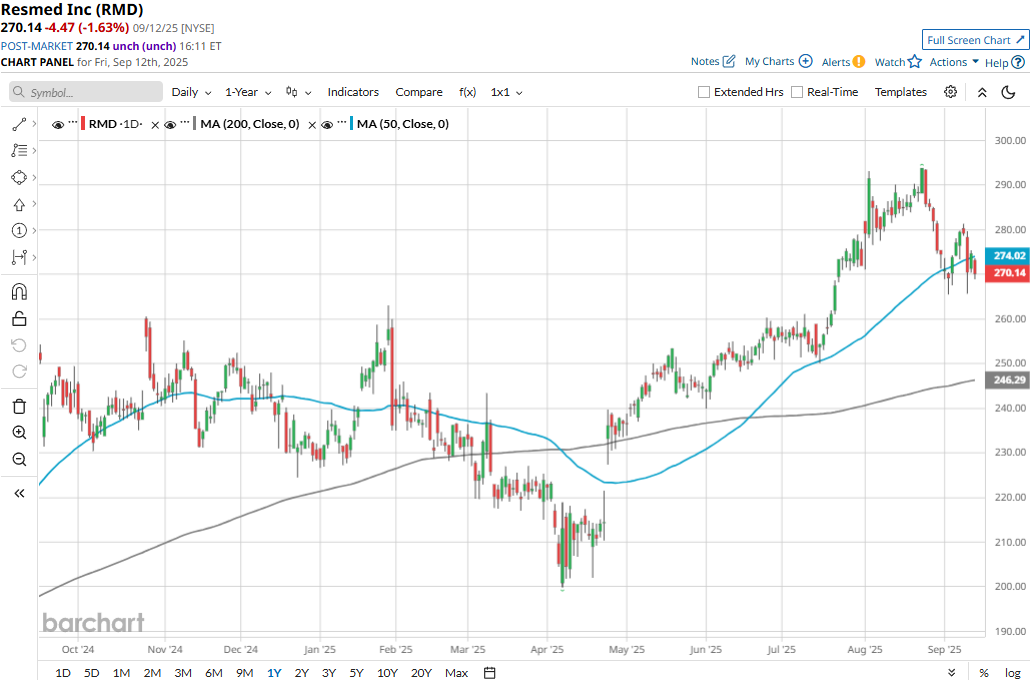Image resolution: width=1031 pixels, height=680 pixels.
Task: Select the 6M time range
Action: [x=214, y=673]
